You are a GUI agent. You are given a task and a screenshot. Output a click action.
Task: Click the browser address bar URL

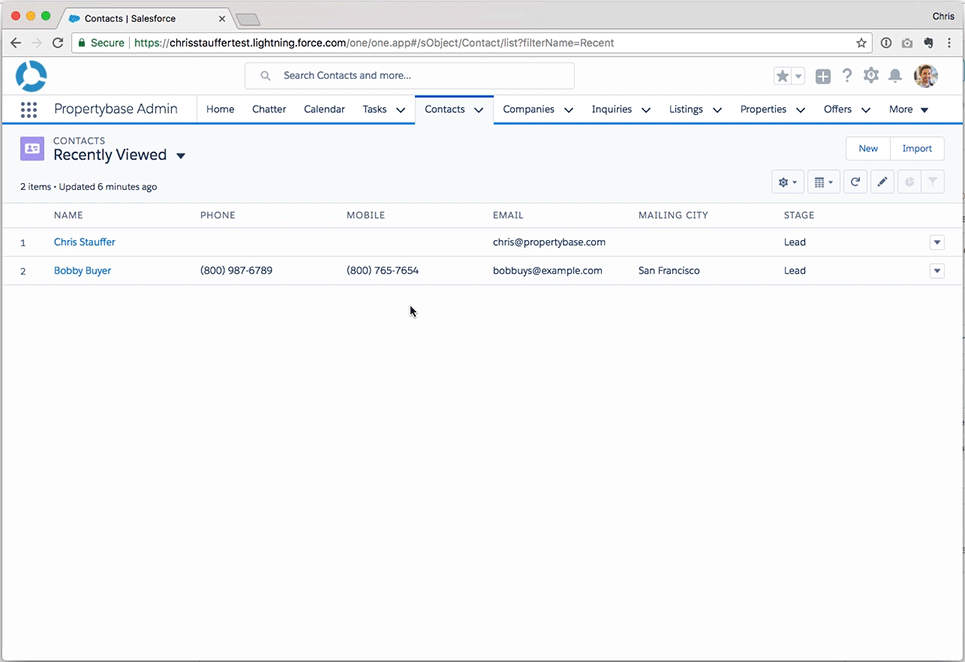click(374, 43)
